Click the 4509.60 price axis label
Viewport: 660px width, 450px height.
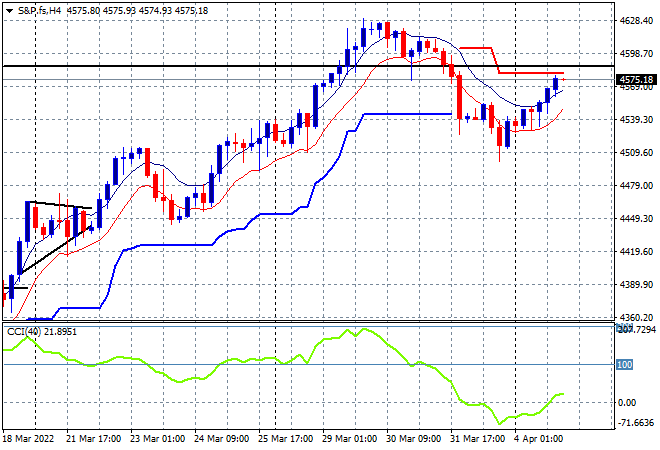636,153
